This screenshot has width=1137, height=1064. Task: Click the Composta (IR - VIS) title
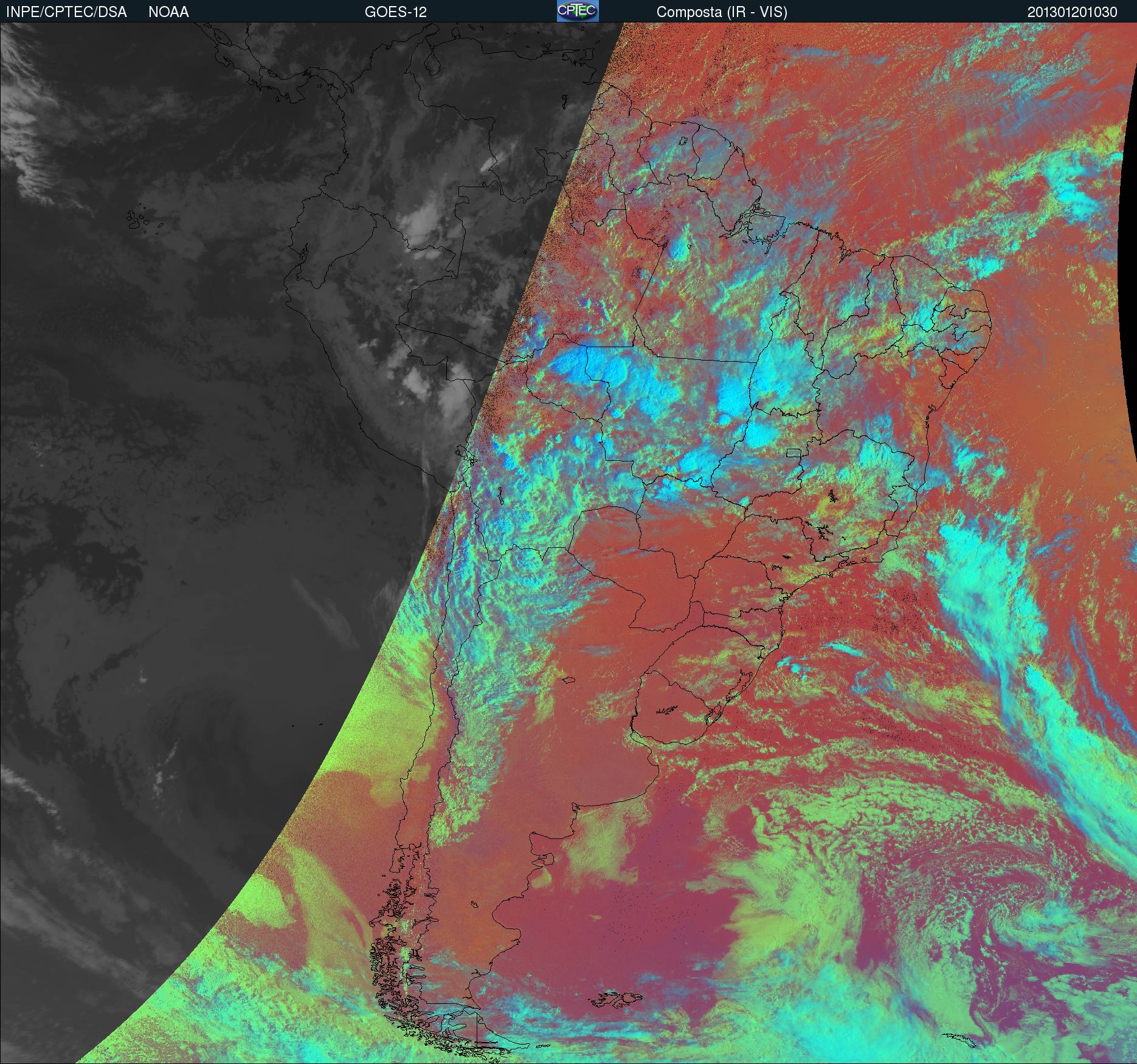pos(722,12)
